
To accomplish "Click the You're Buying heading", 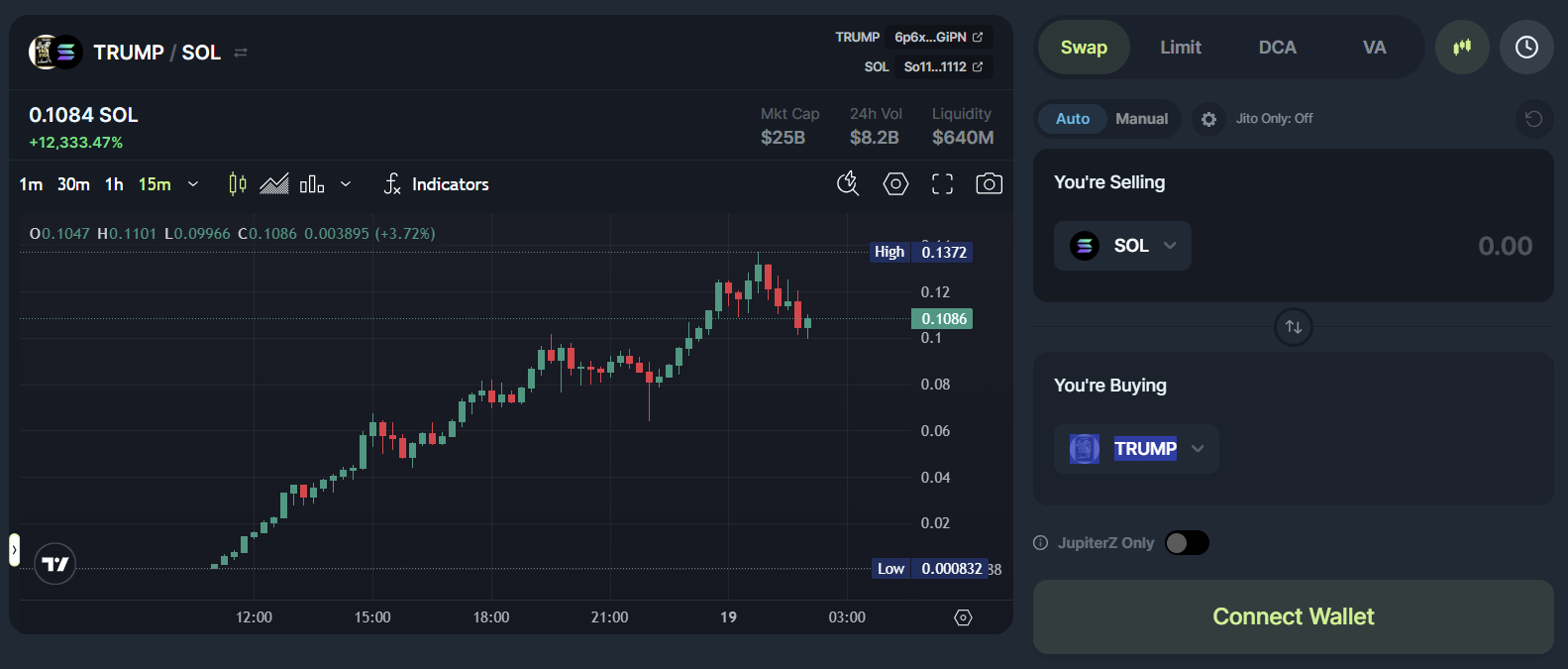I will pos(1110,386).
